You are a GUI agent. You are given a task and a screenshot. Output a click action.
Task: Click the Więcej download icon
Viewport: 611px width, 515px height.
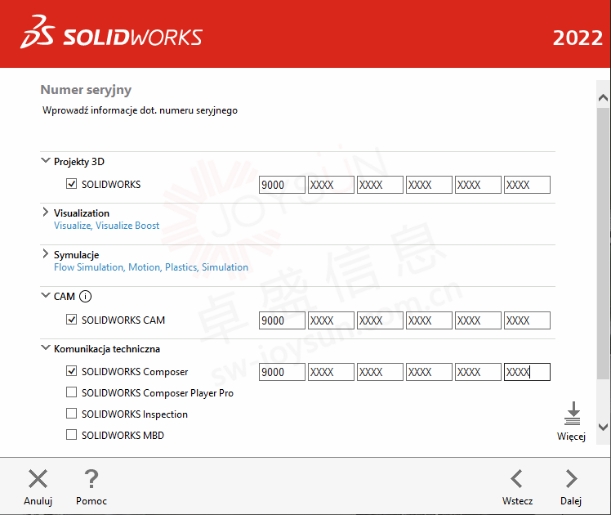point(572,413)
